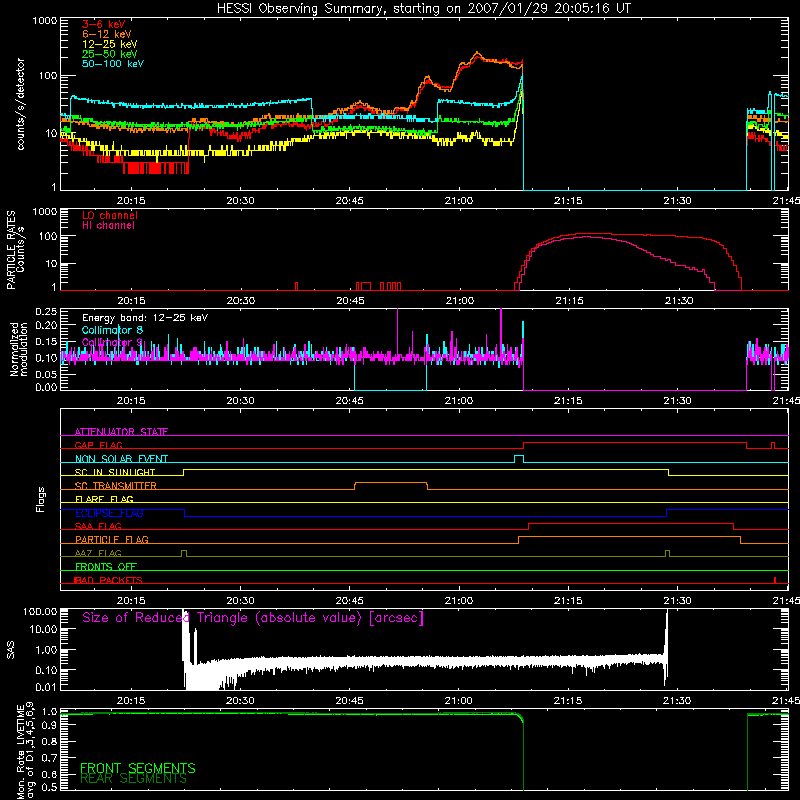Image resolution: width=800 pixels, height=800 pixels.
Task: Click the 'PARTICLE FLAG' label
Action: point(112,539)
